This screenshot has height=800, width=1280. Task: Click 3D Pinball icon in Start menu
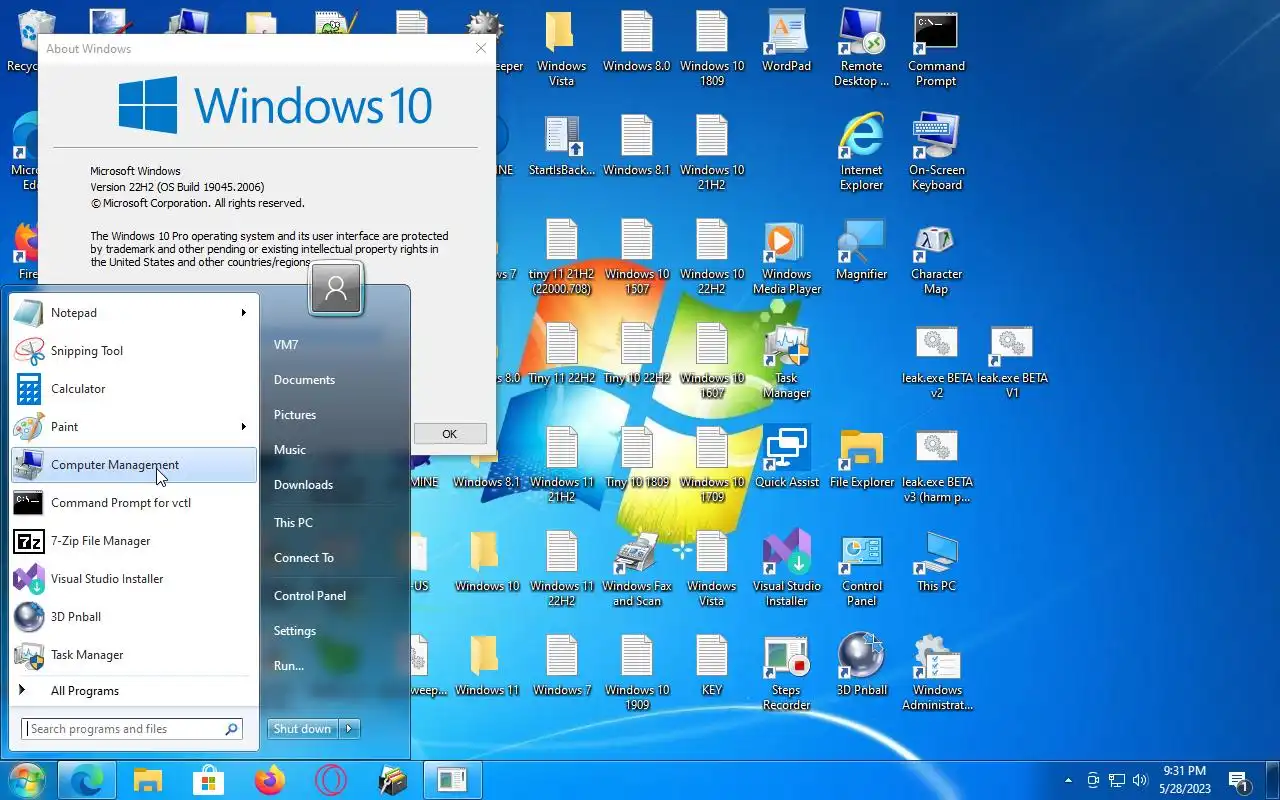(x=28, y=617)
